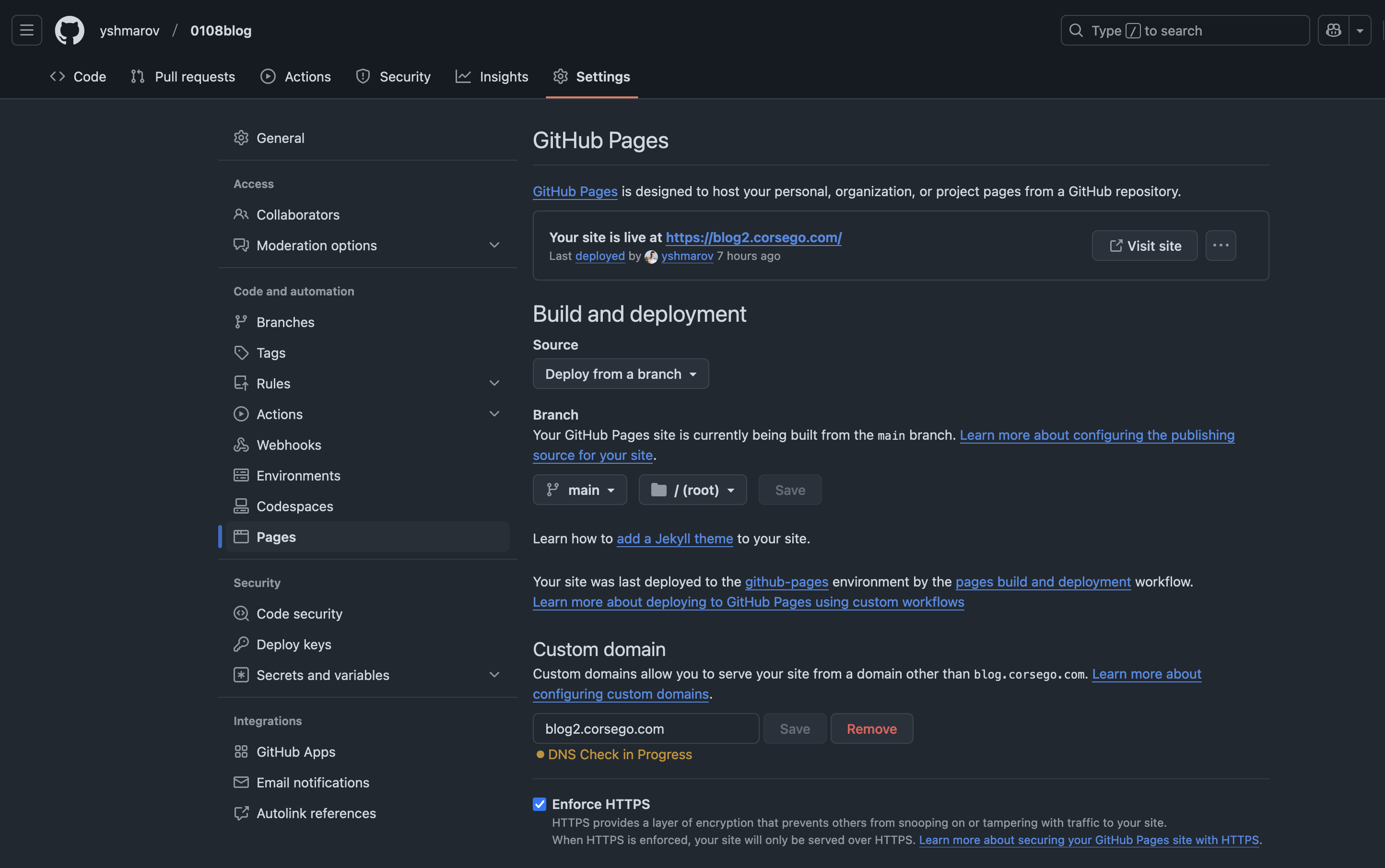
Task: Click the Pages browser icon
Action: pos(241,537)
